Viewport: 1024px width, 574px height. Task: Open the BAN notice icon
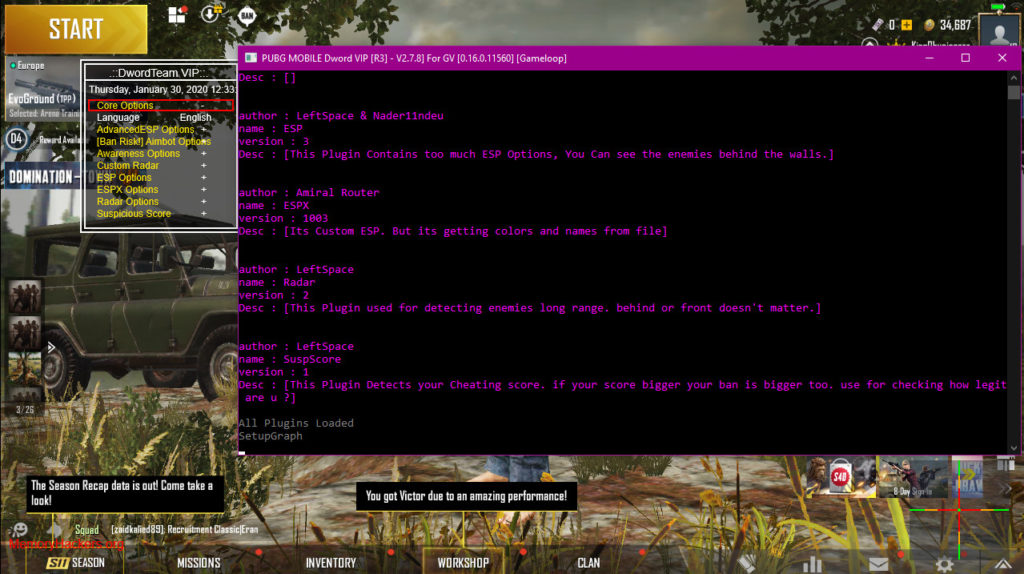pos(247,15)
